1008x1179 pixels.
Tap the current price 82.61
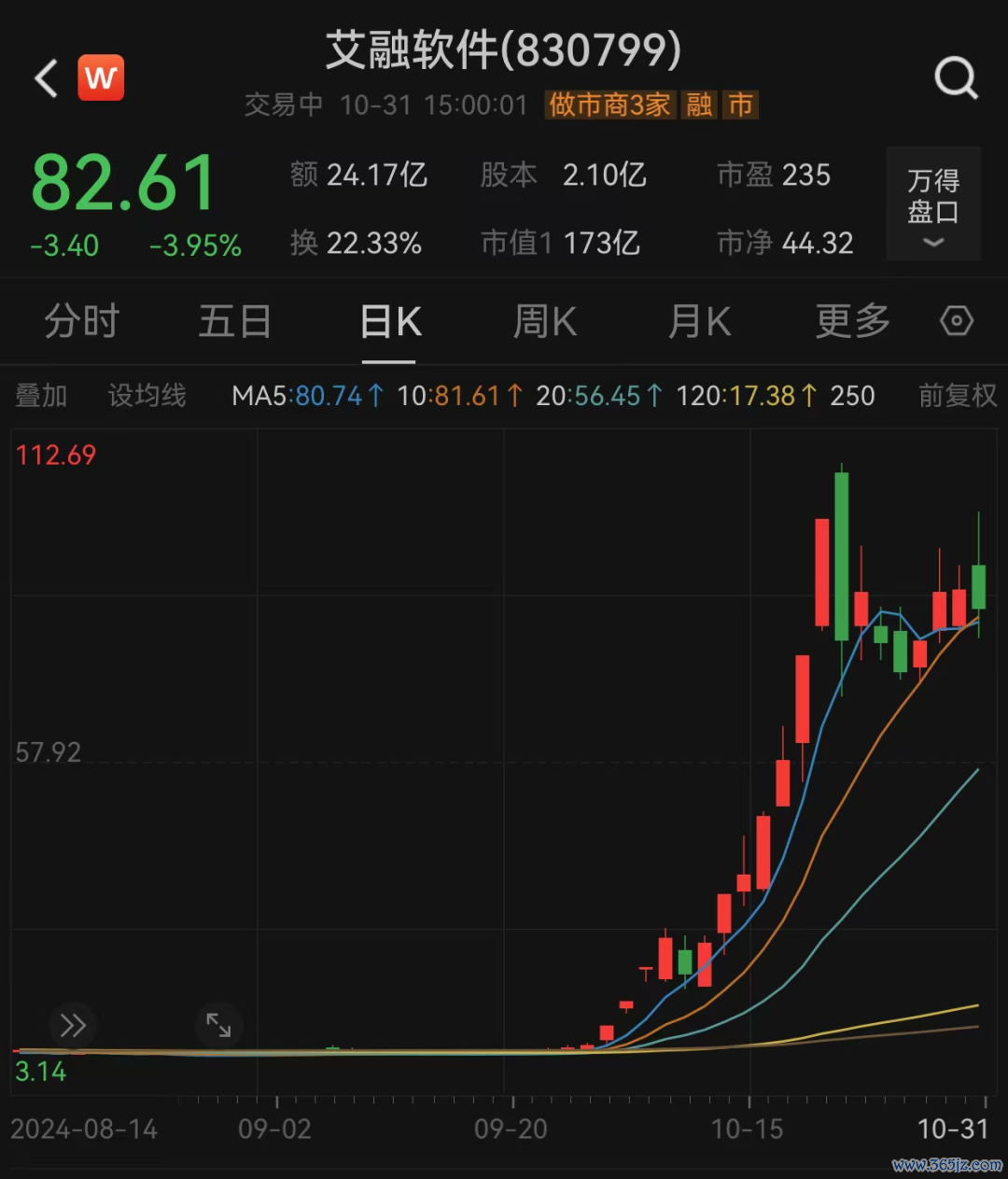tap(123, 183)
